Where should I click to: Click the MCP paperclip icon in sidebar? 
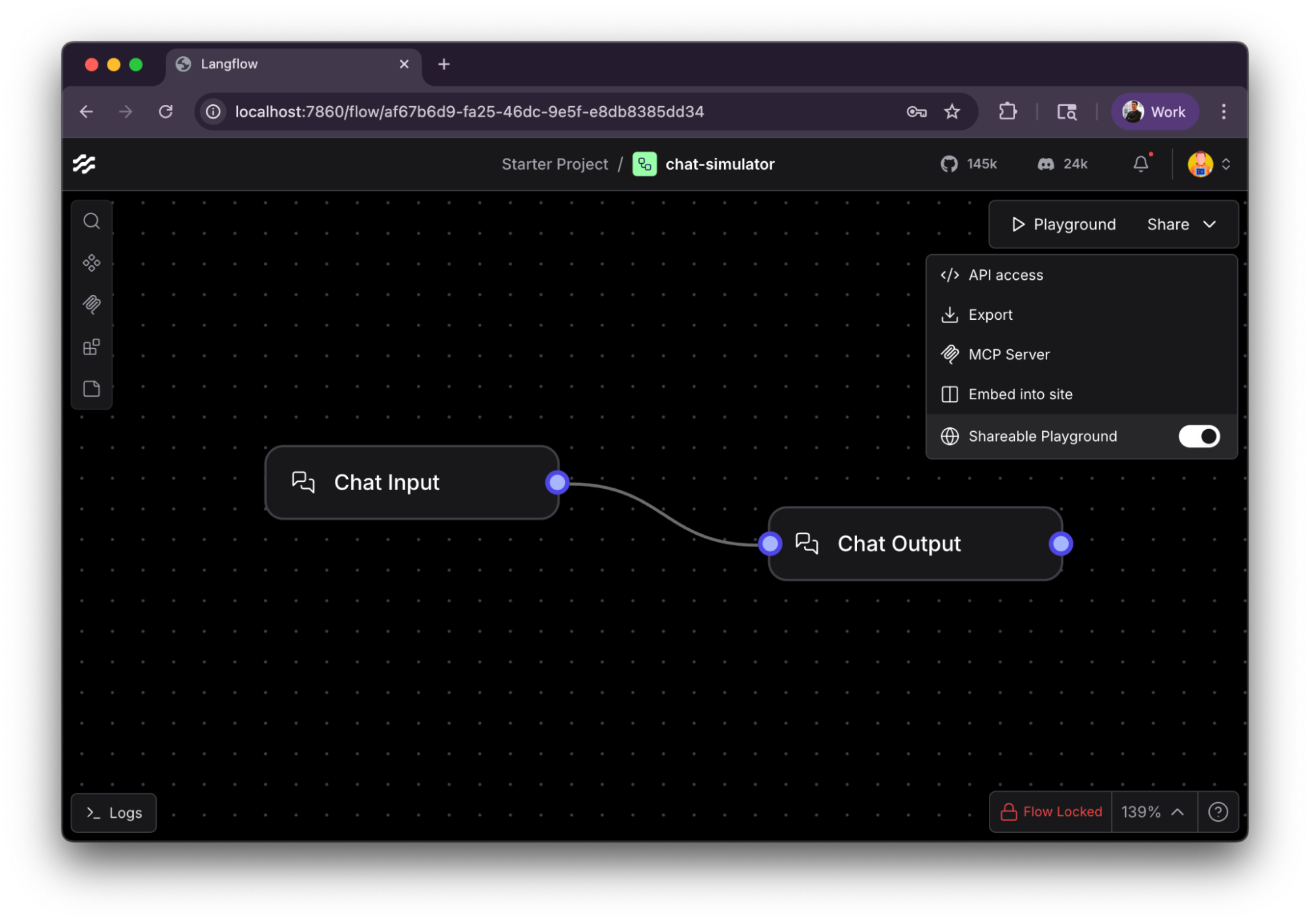tap(92, 304)
